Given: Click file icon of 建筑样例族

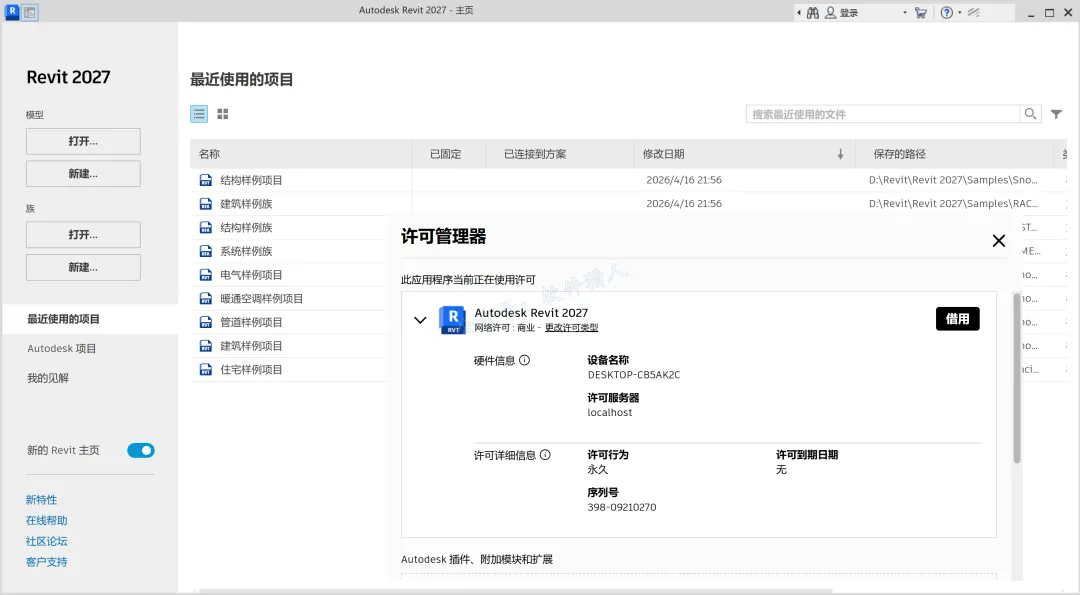Looking at the screenshot, I should pyautogui.click(x=205, y=204).
